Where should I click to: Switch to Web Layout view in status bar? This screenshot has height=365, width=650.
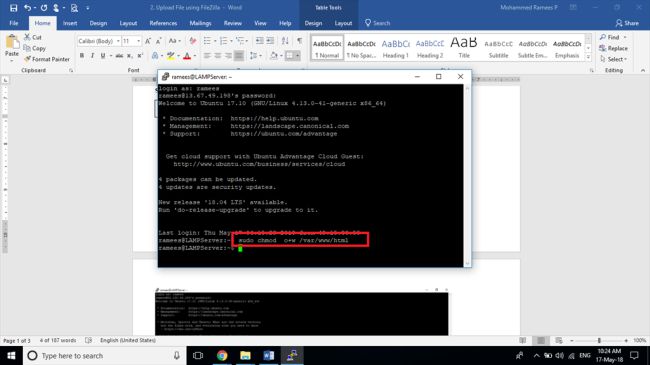coord(559,341)
